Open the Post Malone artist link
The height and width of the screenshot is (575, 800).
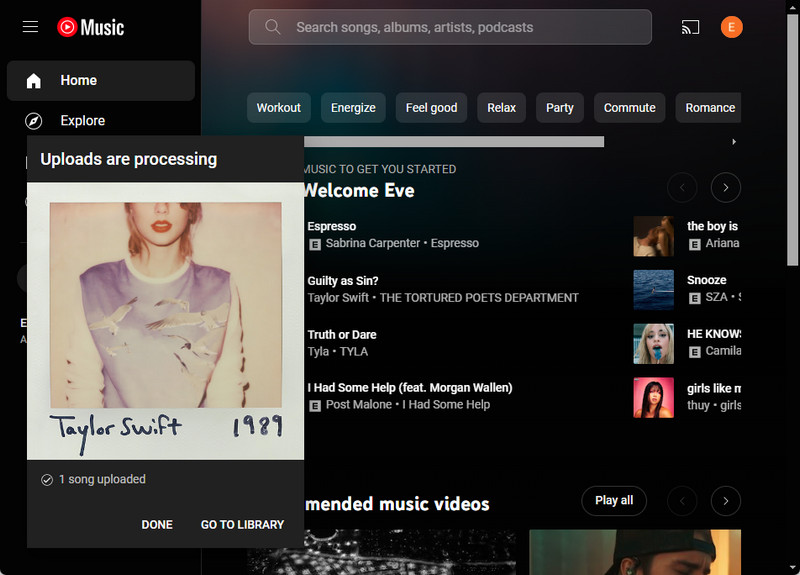[359, 405]
